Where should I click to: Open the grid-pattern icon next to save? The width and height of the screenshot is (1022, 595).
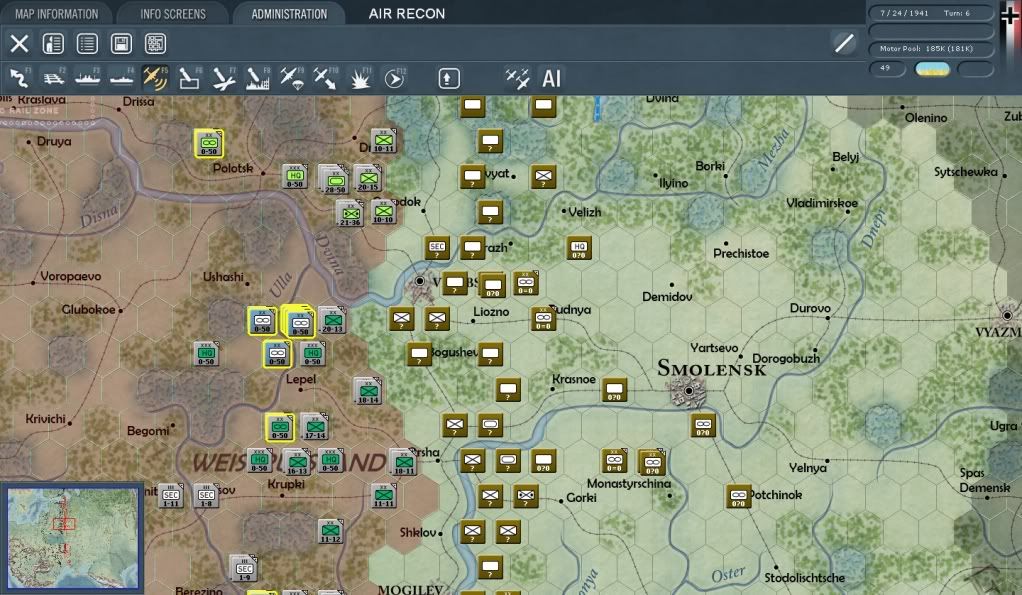[155, 44]
